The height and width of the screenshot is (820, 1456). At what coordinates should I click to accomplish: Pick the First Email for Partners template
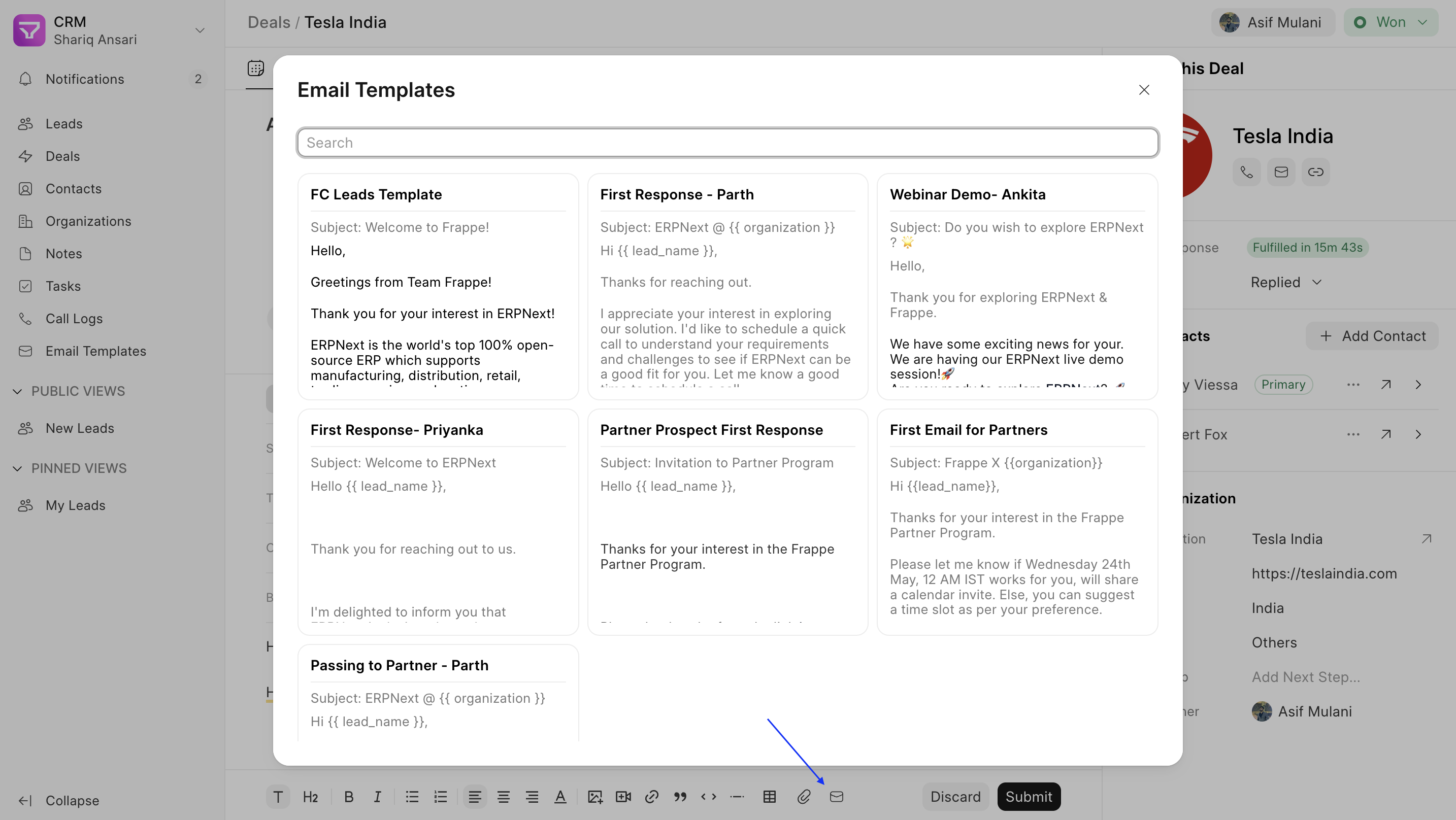pos(1017,522)
